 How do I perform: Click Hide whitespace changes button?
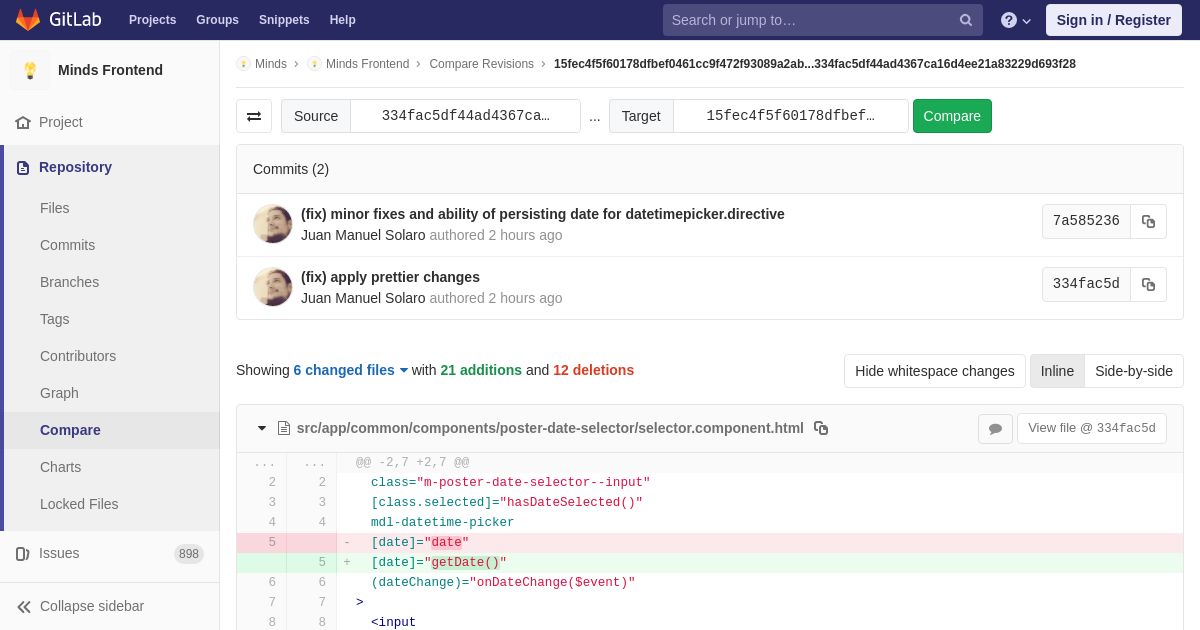click(935, 371)
